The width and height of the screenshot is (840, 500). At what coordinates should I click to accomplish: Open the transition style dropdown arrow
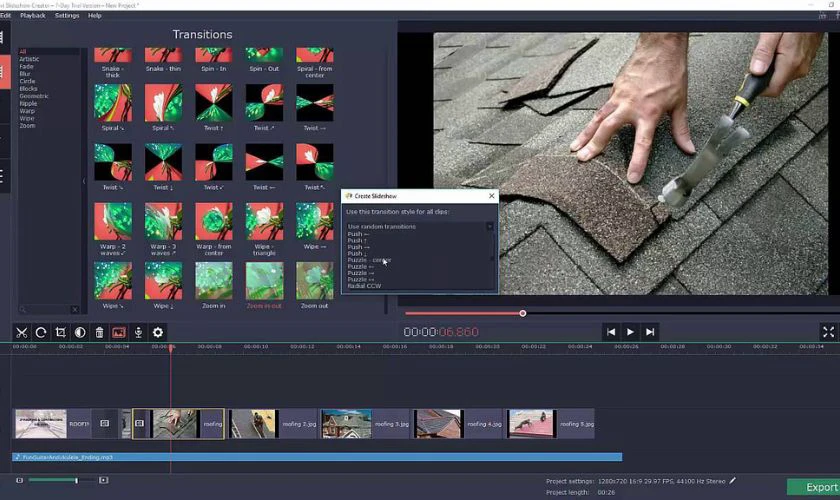point(490,227)
